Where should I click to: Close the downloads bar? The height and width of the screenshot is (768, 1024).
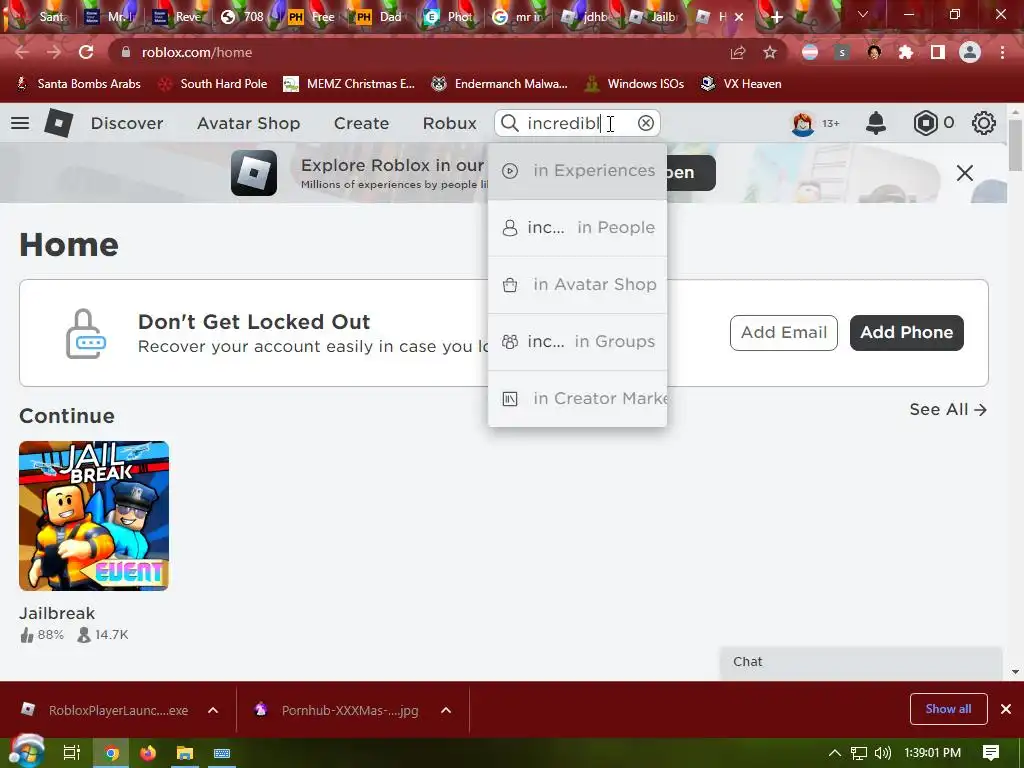[x=1006, y=709]
